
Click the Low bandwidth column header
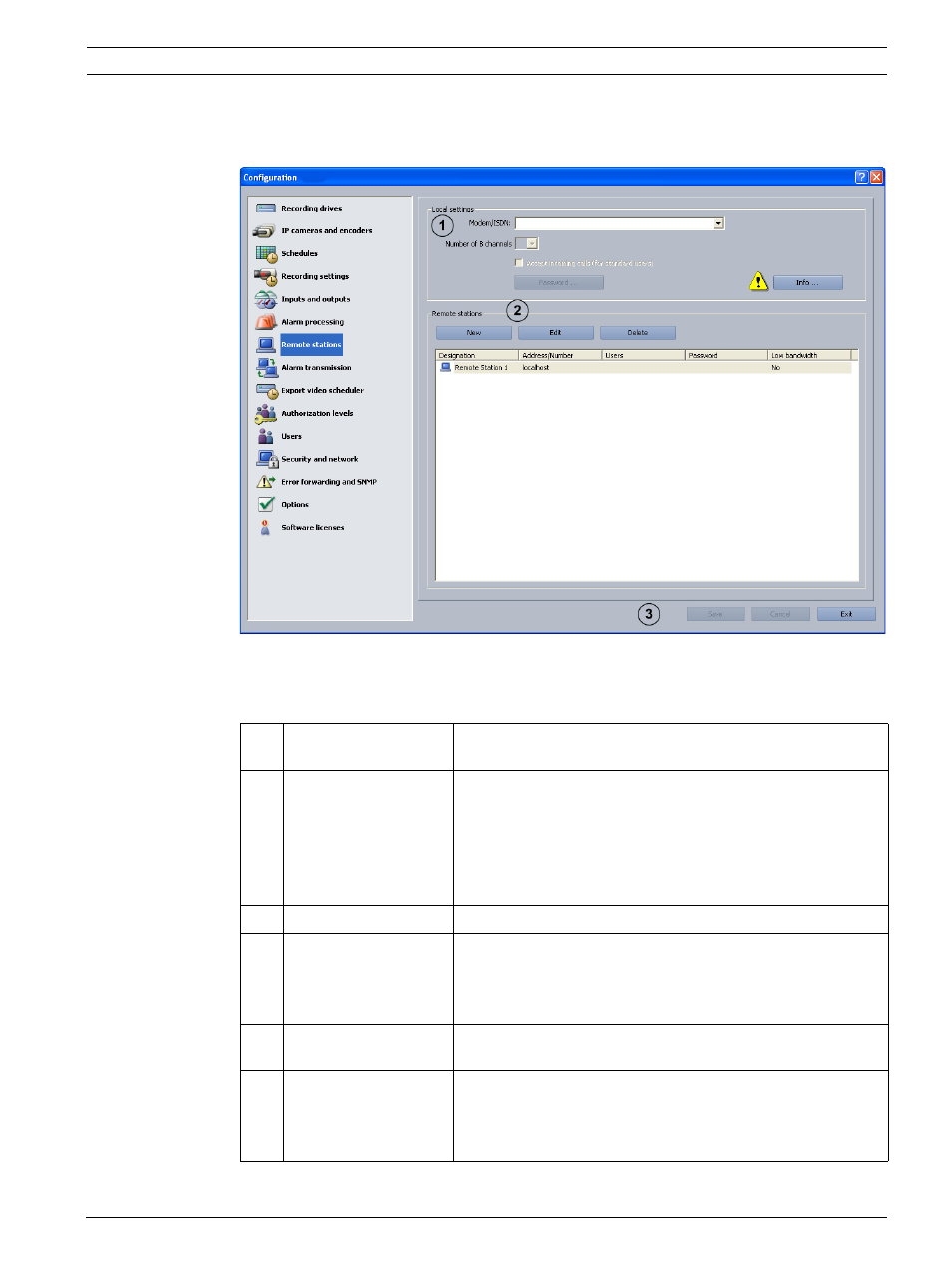click(x=809, y=355)
